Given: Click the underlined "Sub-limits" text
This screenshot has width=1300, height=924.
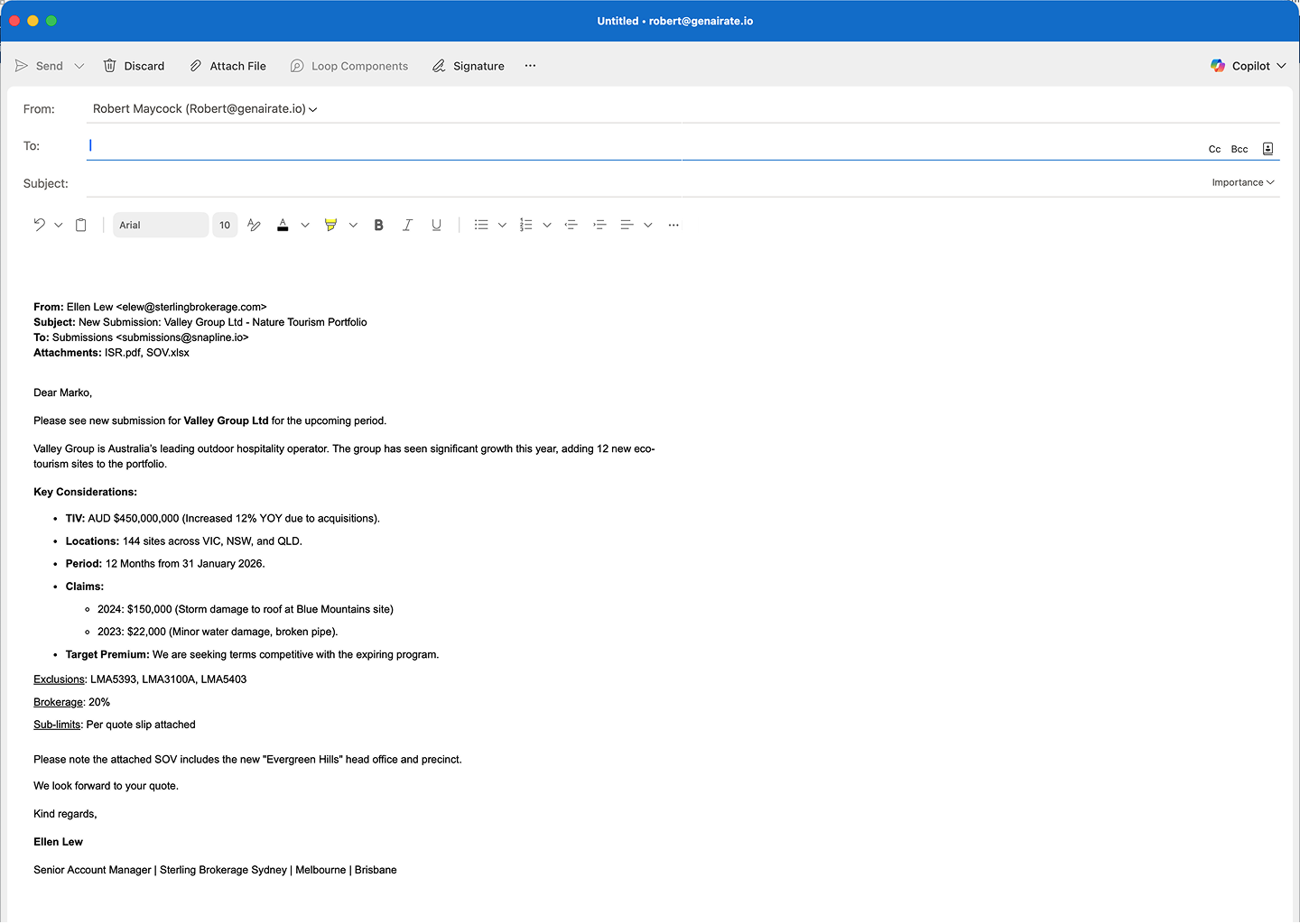Looking at the screenshot, I should pyautogui.click(x=57, y=725).
